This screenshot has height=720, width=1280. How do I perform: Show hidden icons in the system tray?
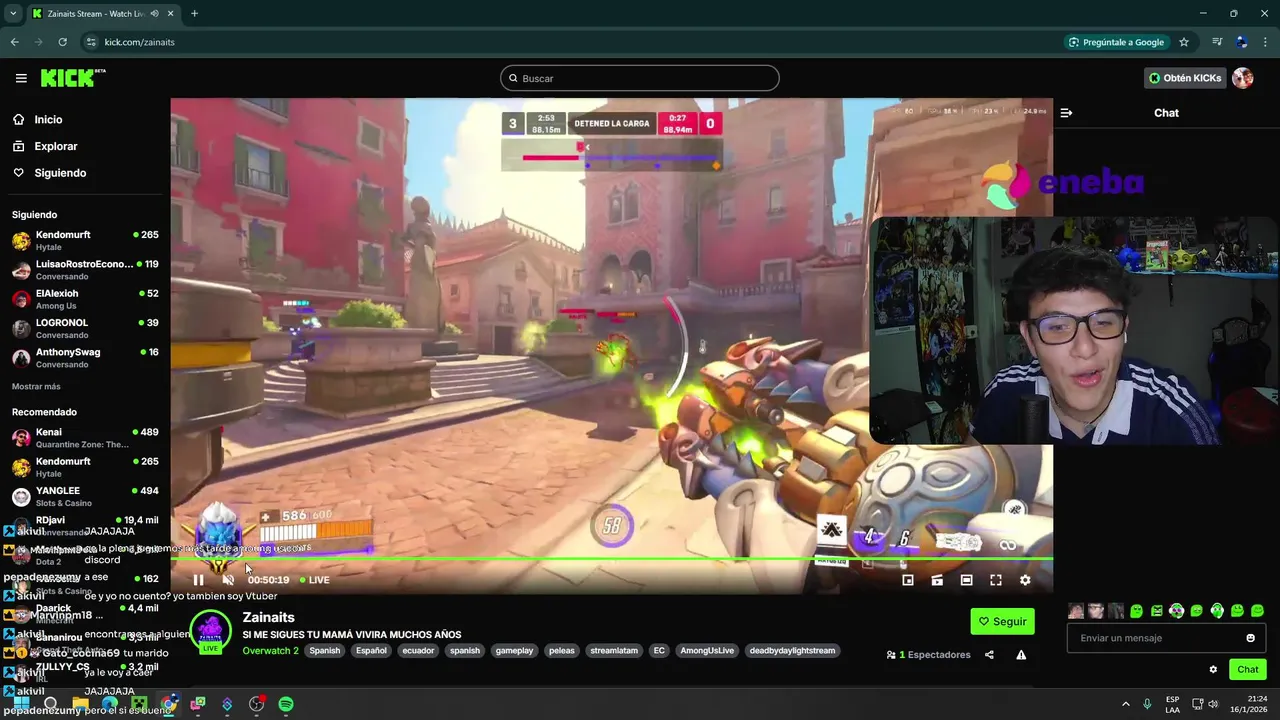tap(1125, 704)
